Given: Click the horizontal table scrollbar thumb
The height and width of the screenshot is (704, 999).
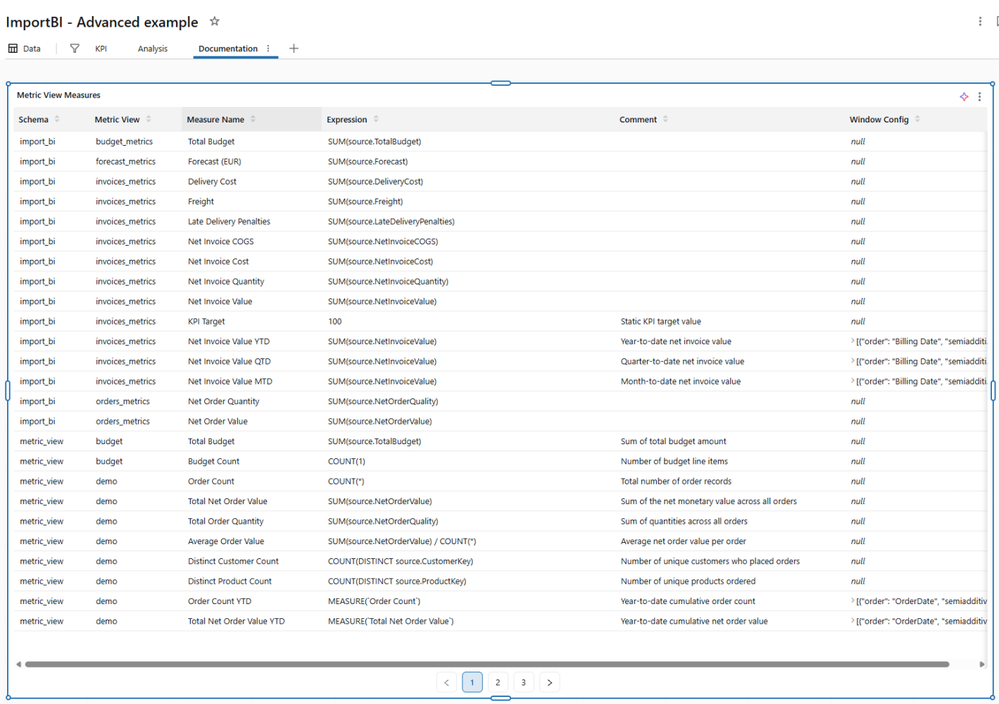Looking at the screenshot, I should pyautogui.click(x=487, y=664).
